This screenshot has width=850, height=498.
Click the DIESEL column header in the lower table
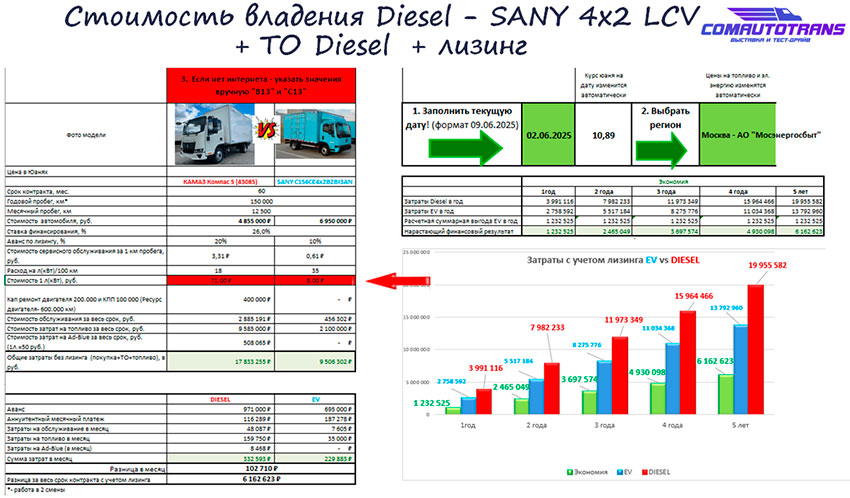click(x=221, y=399)
